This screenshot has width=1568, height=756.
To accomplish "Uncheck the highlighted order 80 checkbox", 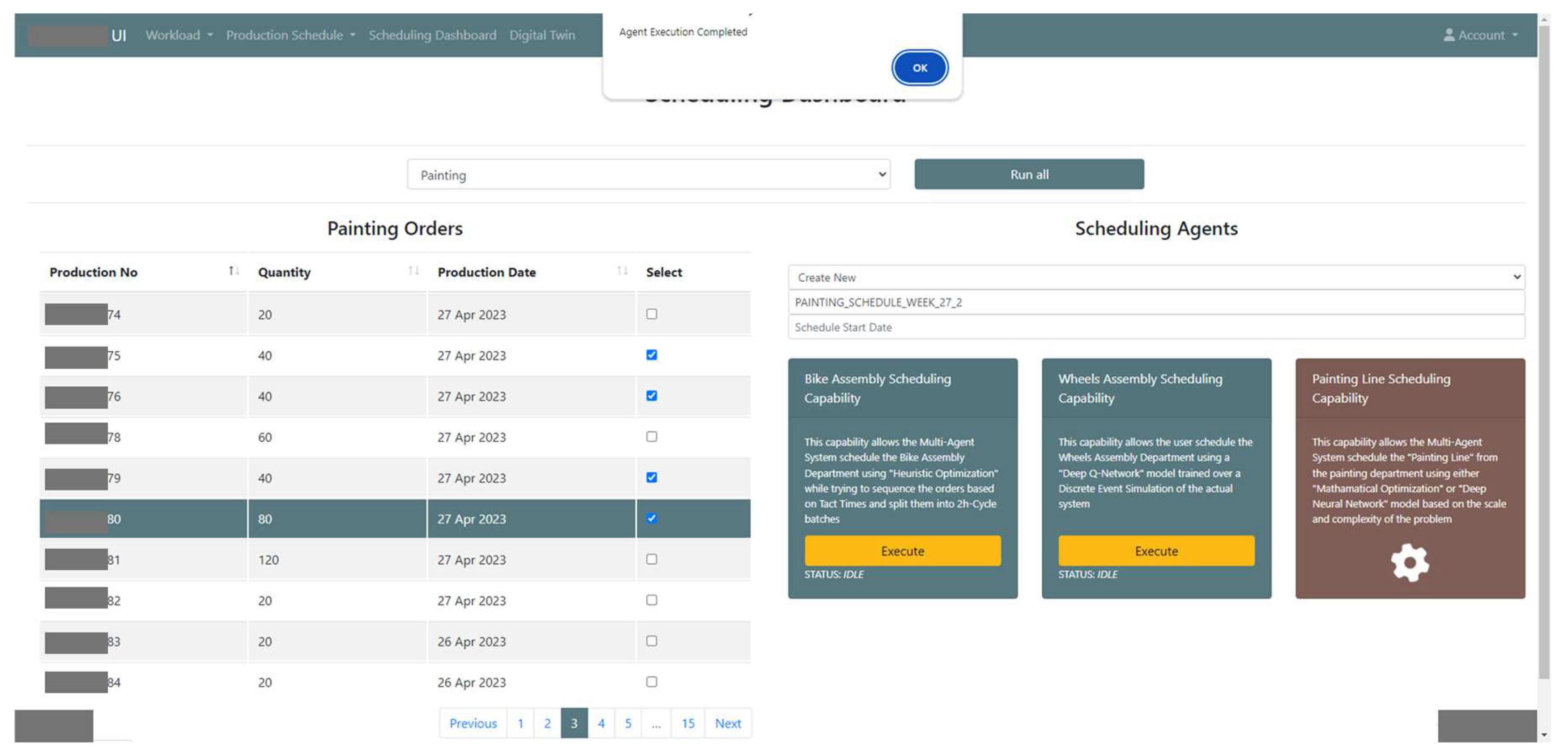I will 651,518.
